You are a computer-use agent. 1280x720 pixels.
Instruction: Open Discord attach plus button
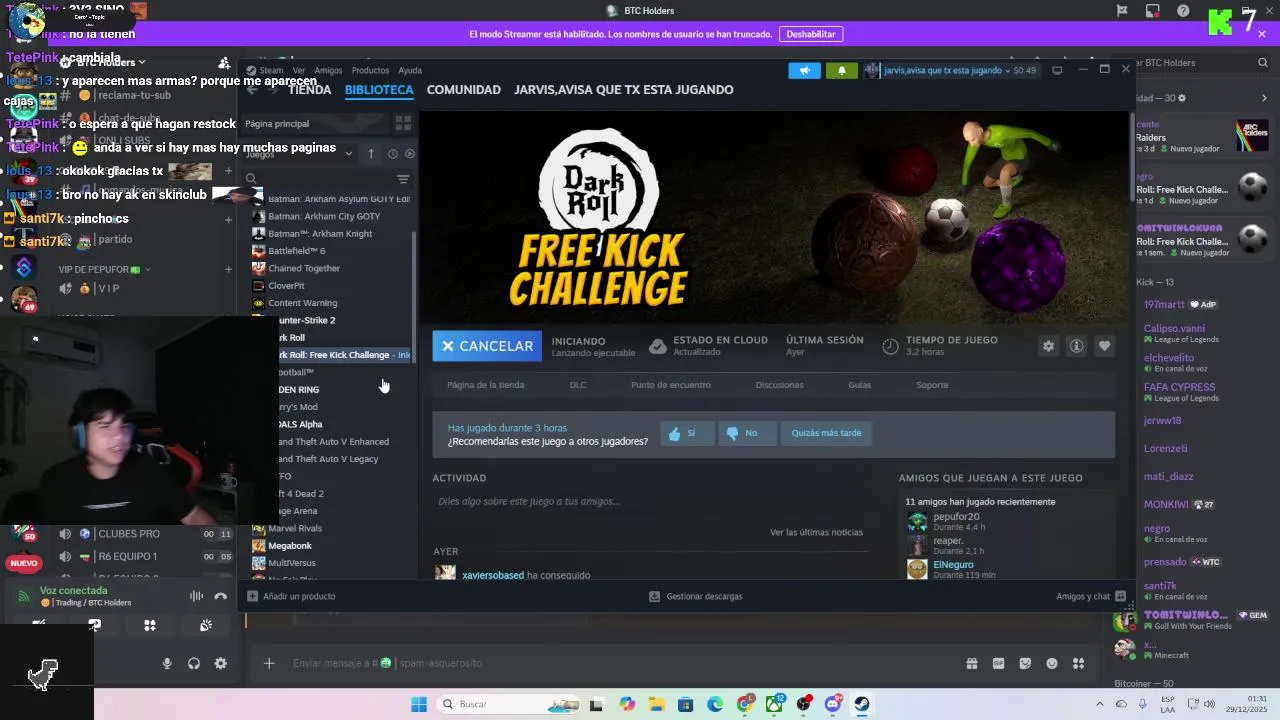[x=268, y=663]
